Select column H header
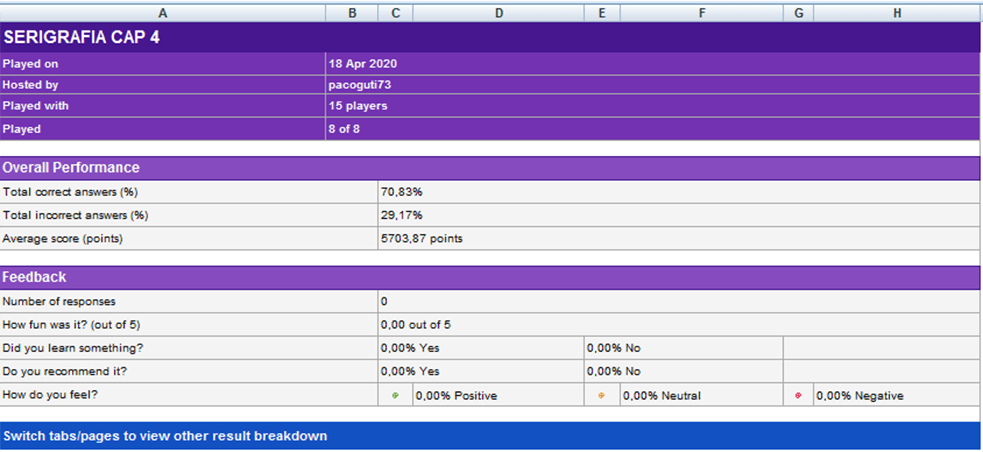The image size is (983, 452). coord(896,12)
